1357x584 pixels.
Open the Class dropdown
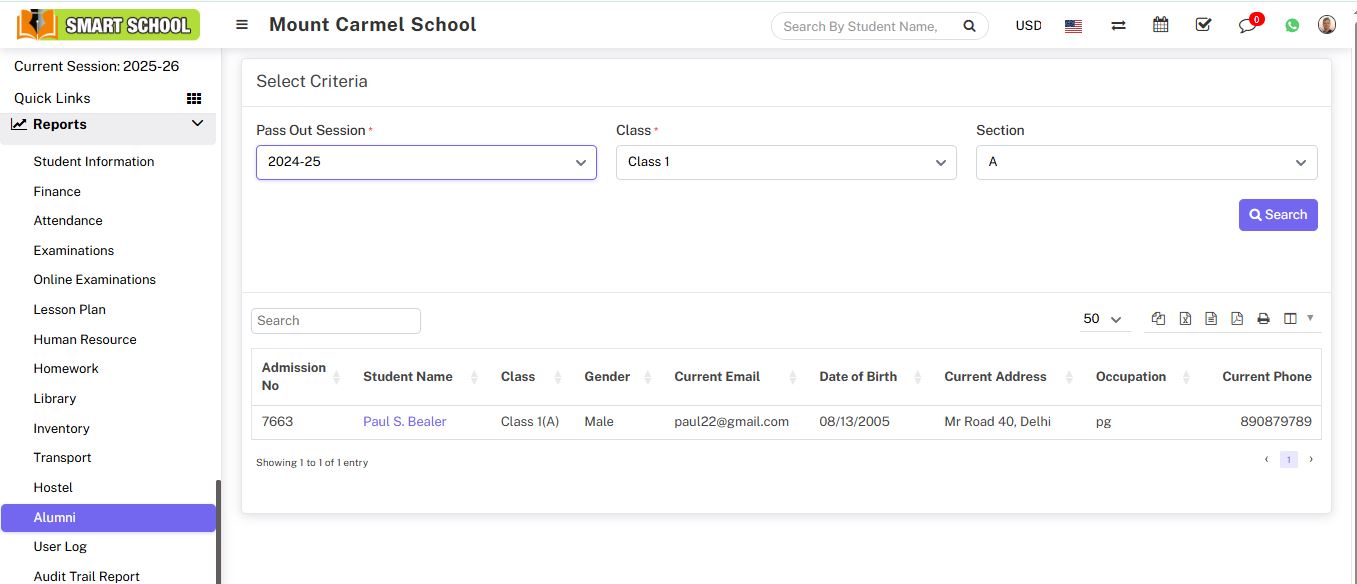click(786, 162)
